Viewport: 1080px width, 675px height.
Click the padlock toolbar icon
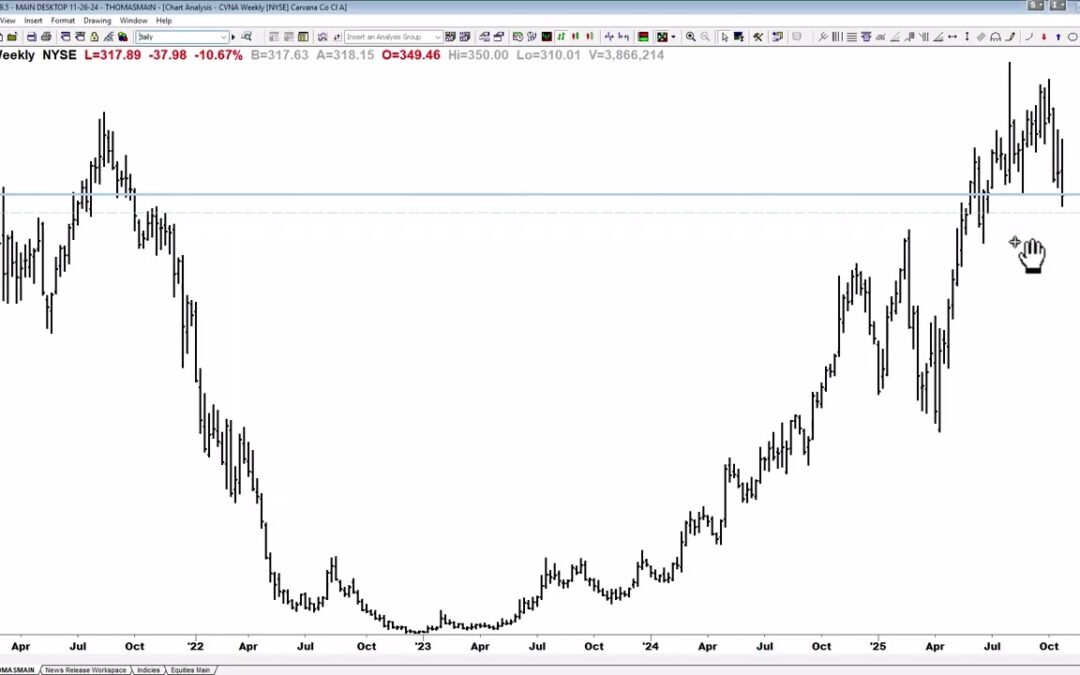(x=94, y=37)
